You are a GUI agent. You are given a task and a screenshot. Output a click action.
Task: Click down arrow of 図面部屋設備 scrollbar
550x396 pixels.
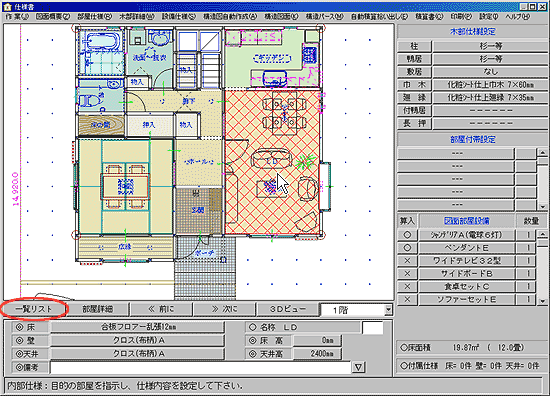pyautogui.click(x=543, y=301)
